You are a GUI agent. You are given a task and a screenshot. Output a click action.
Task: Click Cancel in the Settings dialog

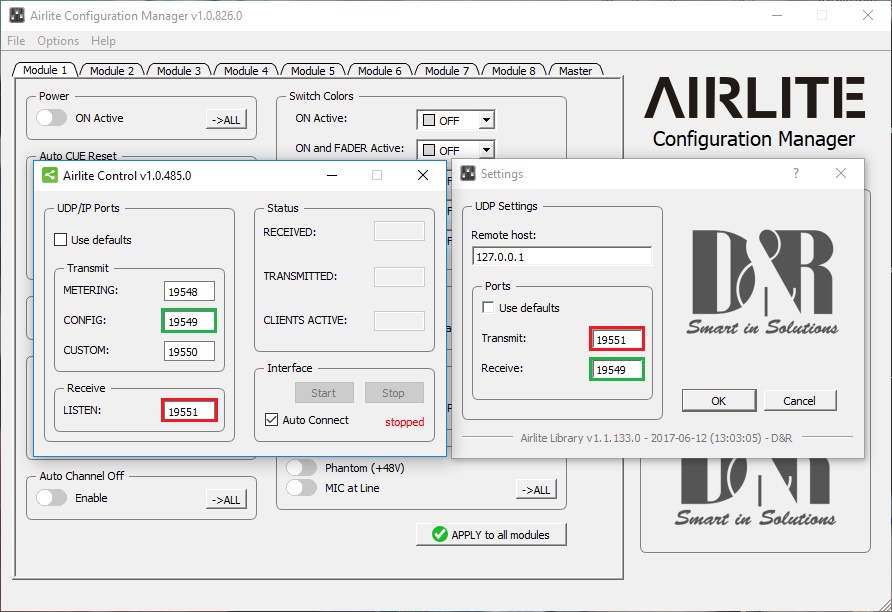[x=799, y=401]
